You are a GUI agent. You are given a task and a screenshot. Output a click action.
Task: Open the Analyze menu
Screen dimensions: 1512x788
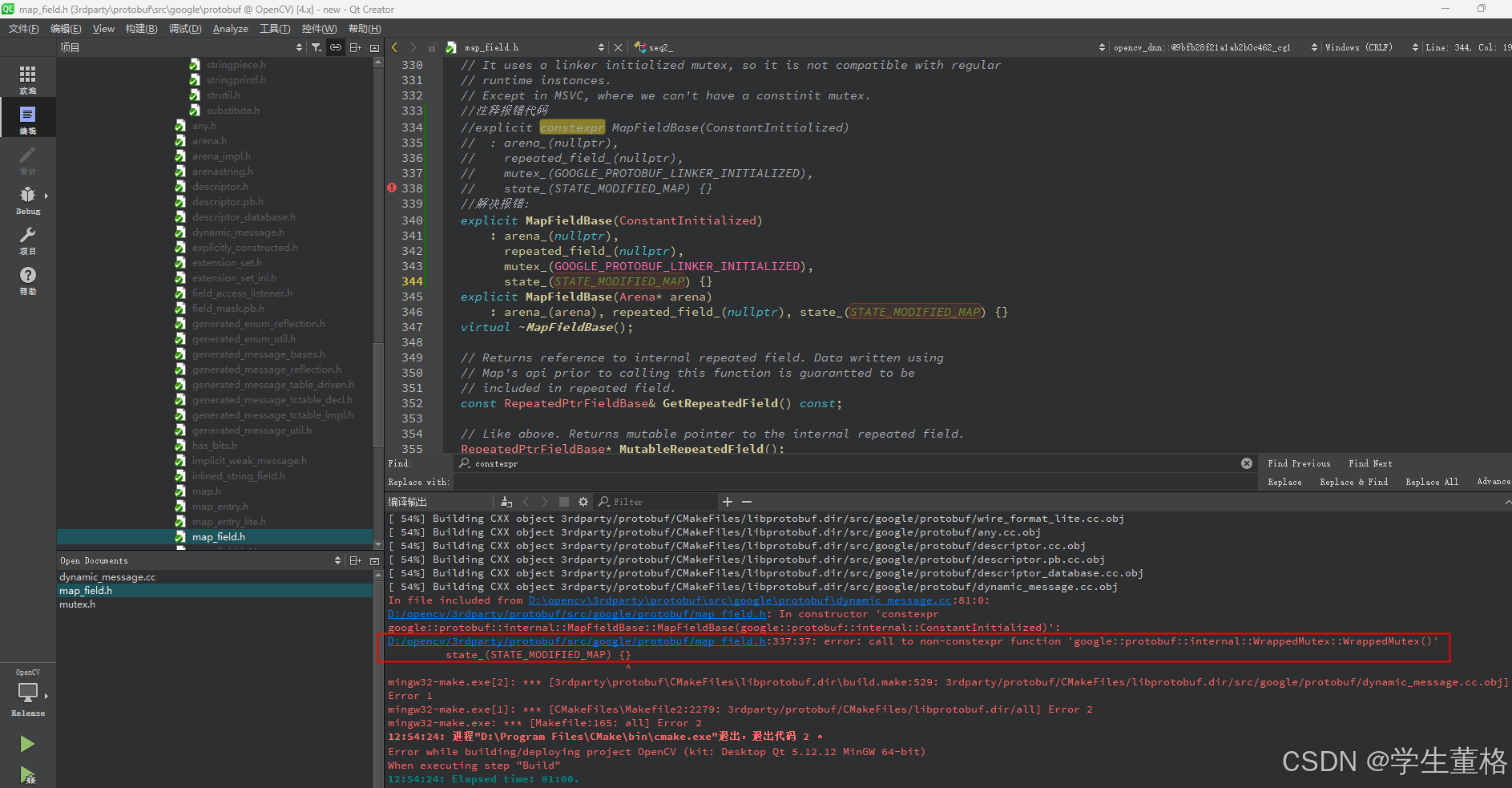(x=230, y=29)
